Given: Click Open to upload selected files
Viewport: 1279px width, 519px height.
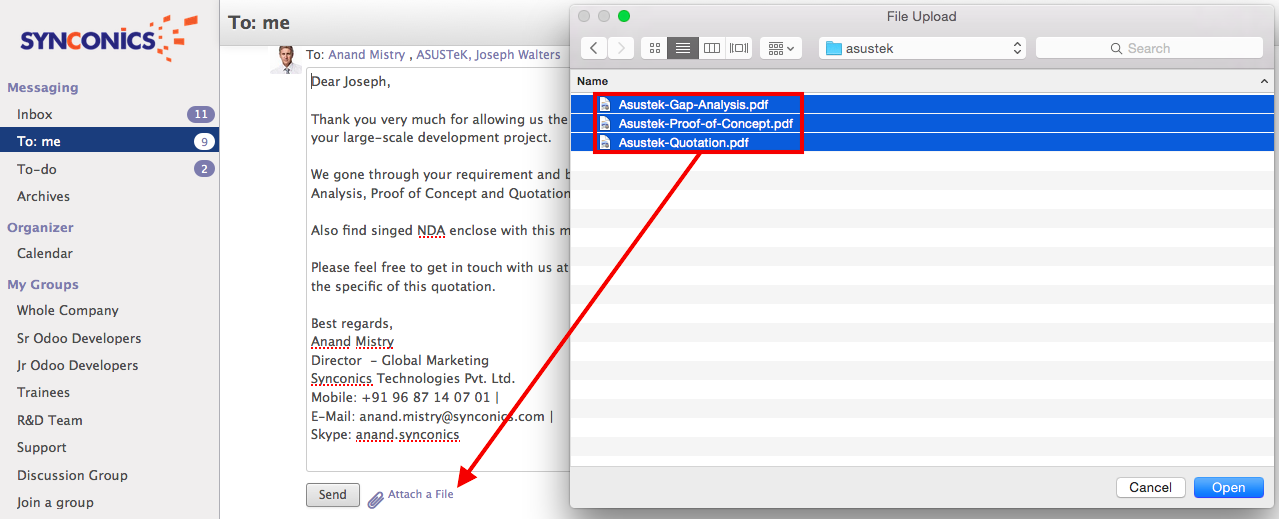Looking at the screenshot, I should click(1228, 488).
